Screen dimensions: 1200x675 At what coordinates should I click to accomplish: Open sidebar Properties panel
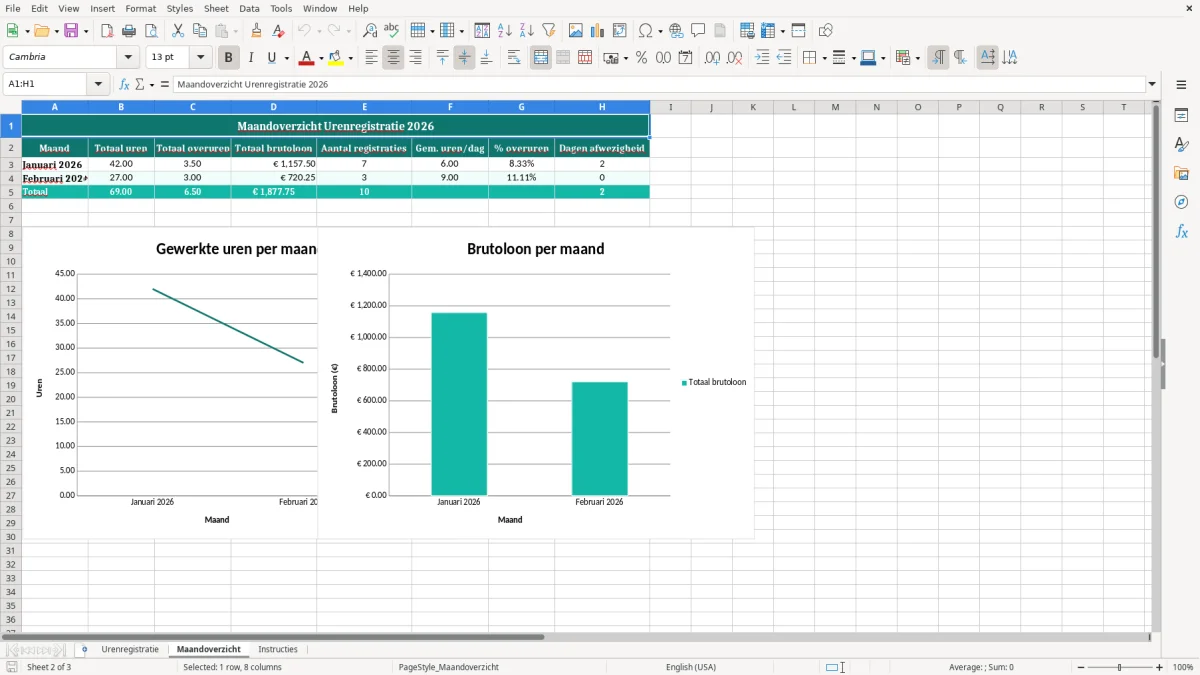pyautogui.click(x=1181, y=115)
